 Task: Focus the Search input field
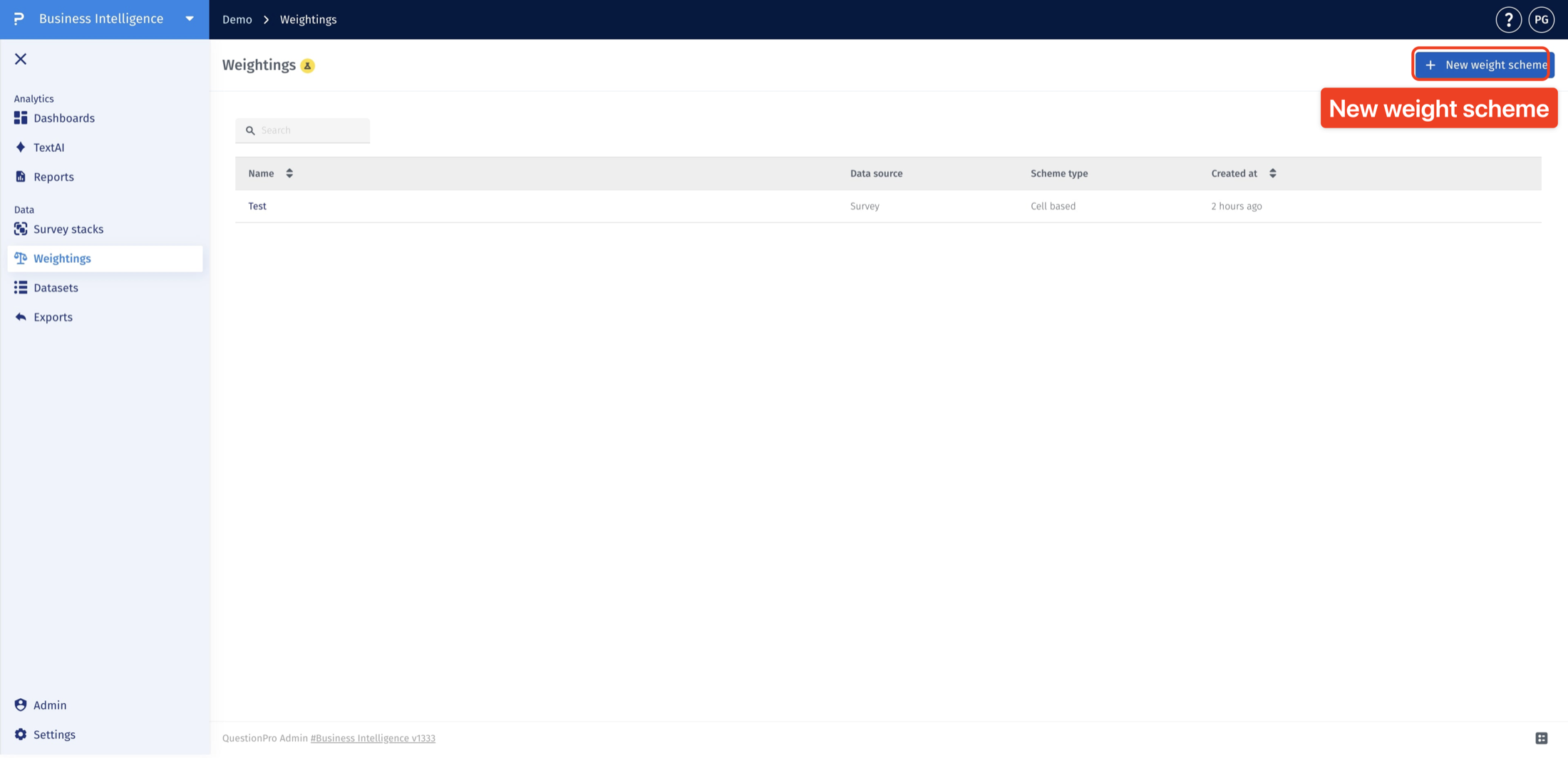pos(303,130)
